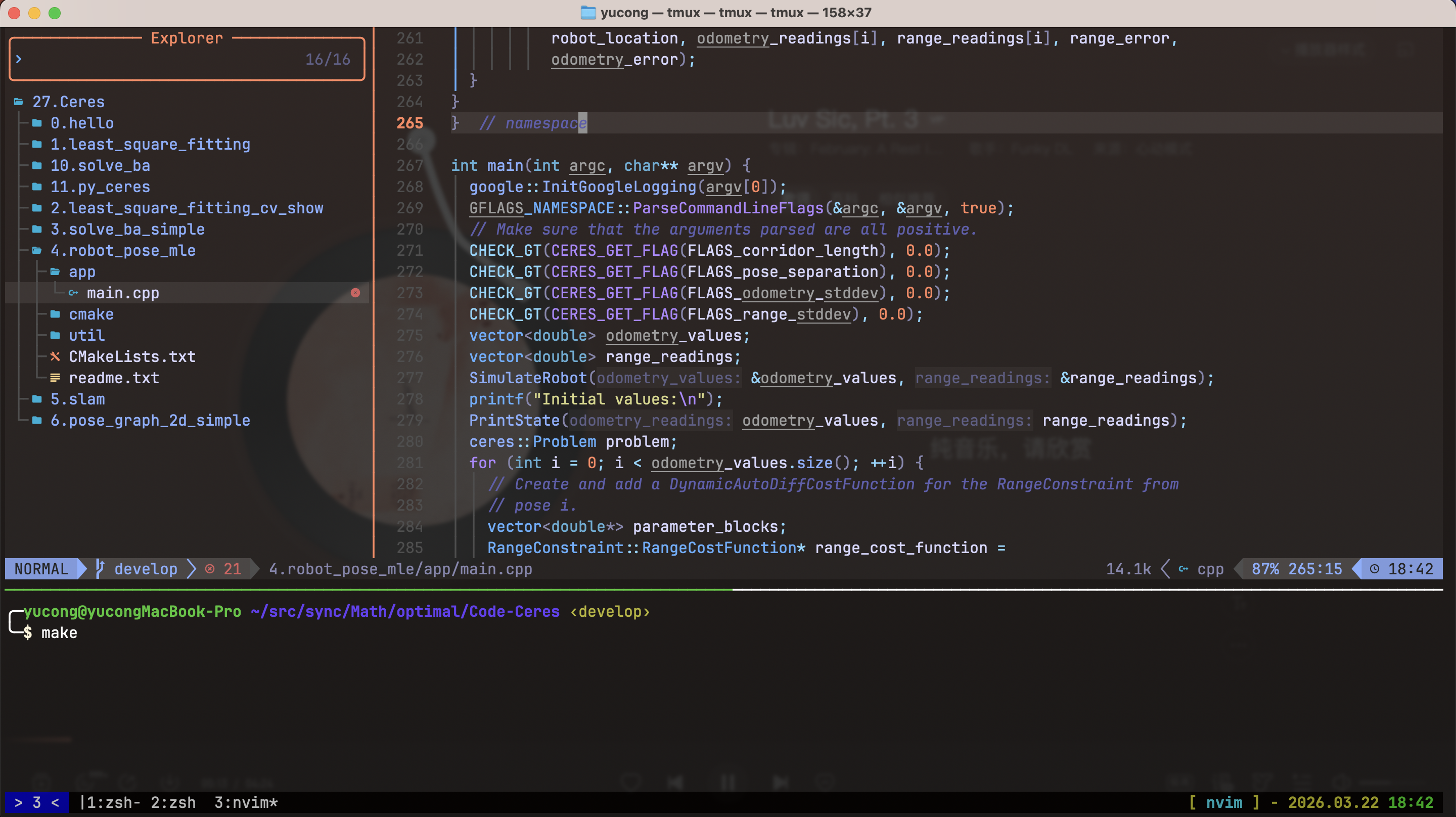Screen dimensions: 1456x817
Task: Click the CMakeLists.txt file icon
Action: point(55,357)
